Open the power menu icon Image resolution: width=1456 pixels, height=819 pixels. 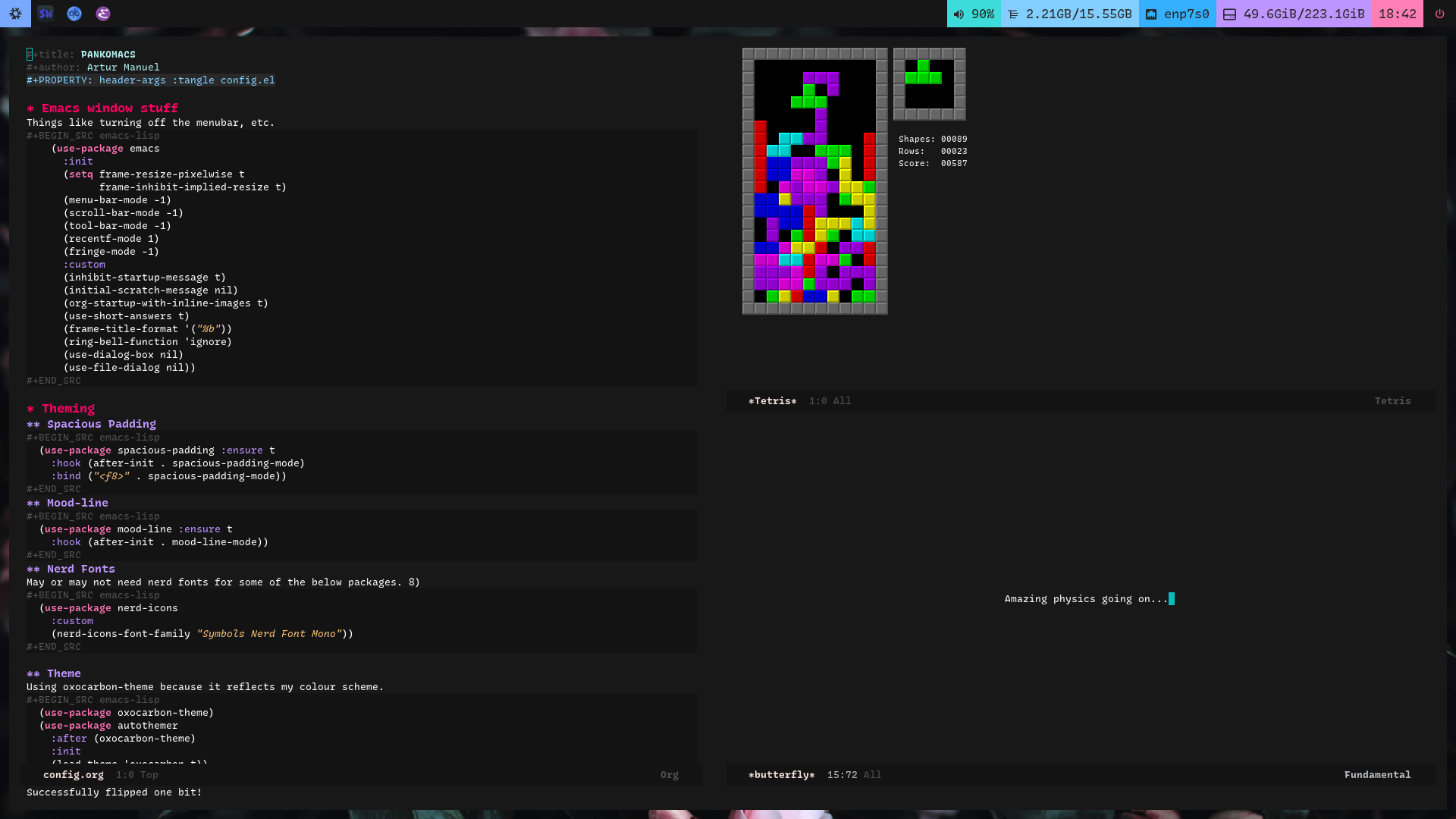[1439, 14]
